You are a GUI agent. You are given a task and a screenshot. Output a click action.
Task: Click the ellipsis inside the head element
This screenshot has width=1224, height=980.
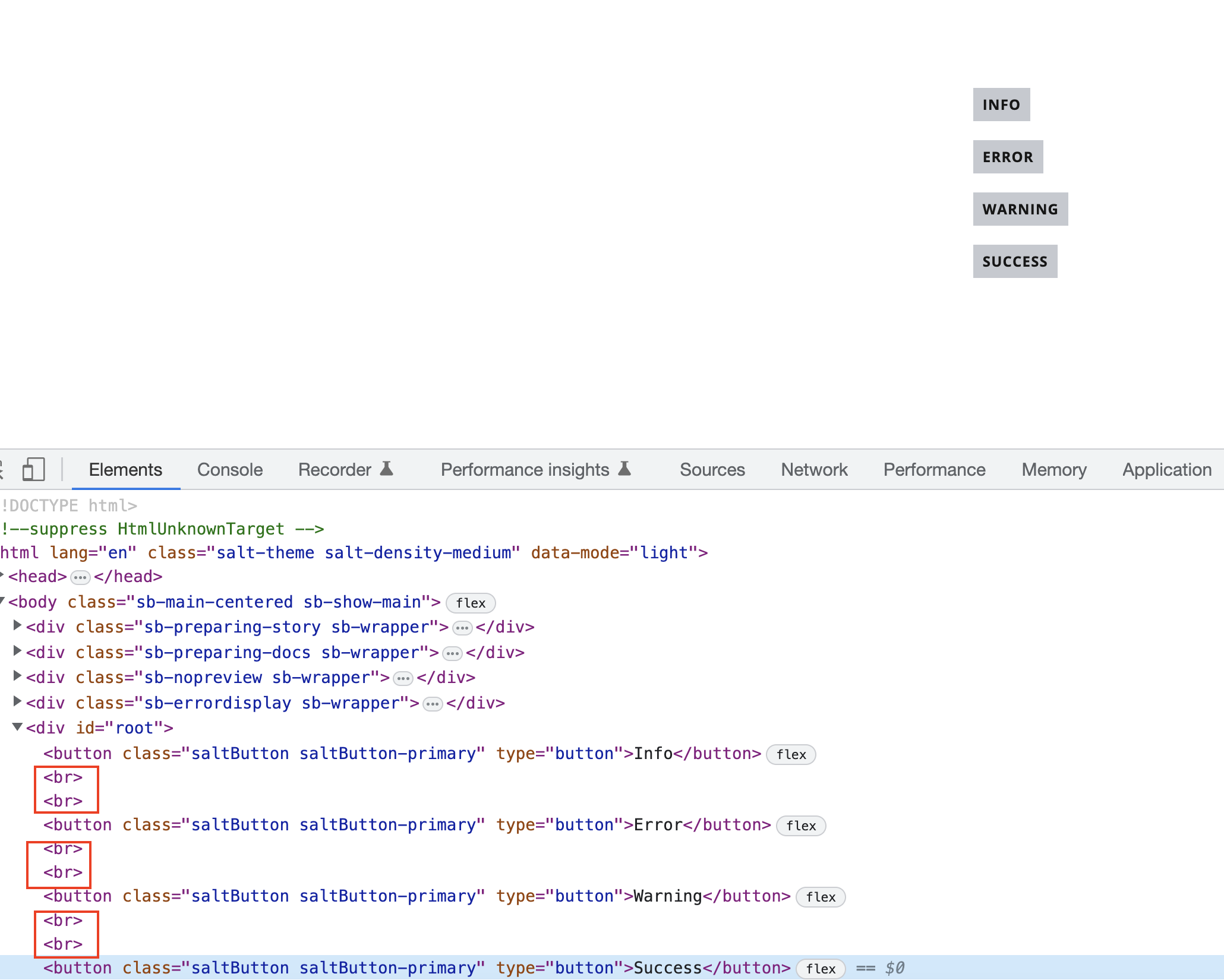80,577
